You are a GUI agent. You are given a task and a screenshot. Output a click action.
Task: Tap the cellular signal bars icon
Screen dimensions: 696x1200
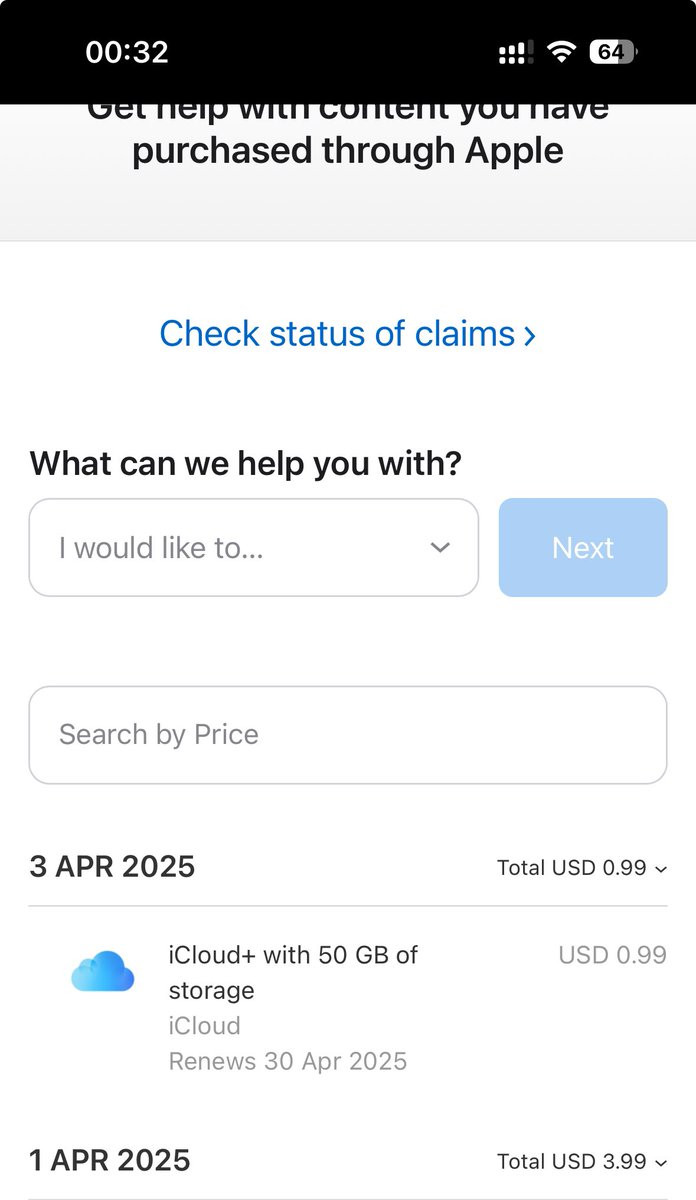coord(515,52)
